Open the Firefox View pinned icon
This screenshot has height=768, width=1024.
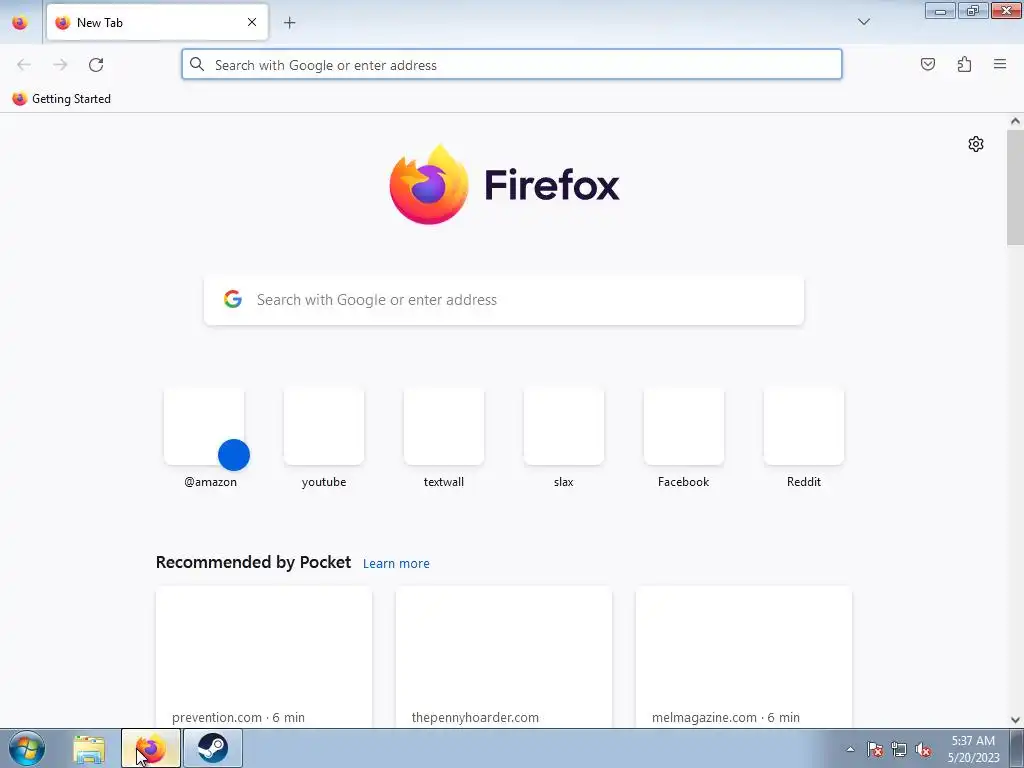tap(20, 22)
